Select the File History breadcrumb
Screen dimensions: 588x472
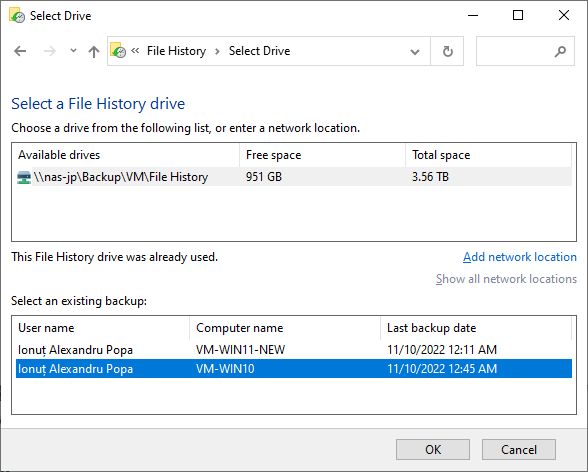click(176, 51)
